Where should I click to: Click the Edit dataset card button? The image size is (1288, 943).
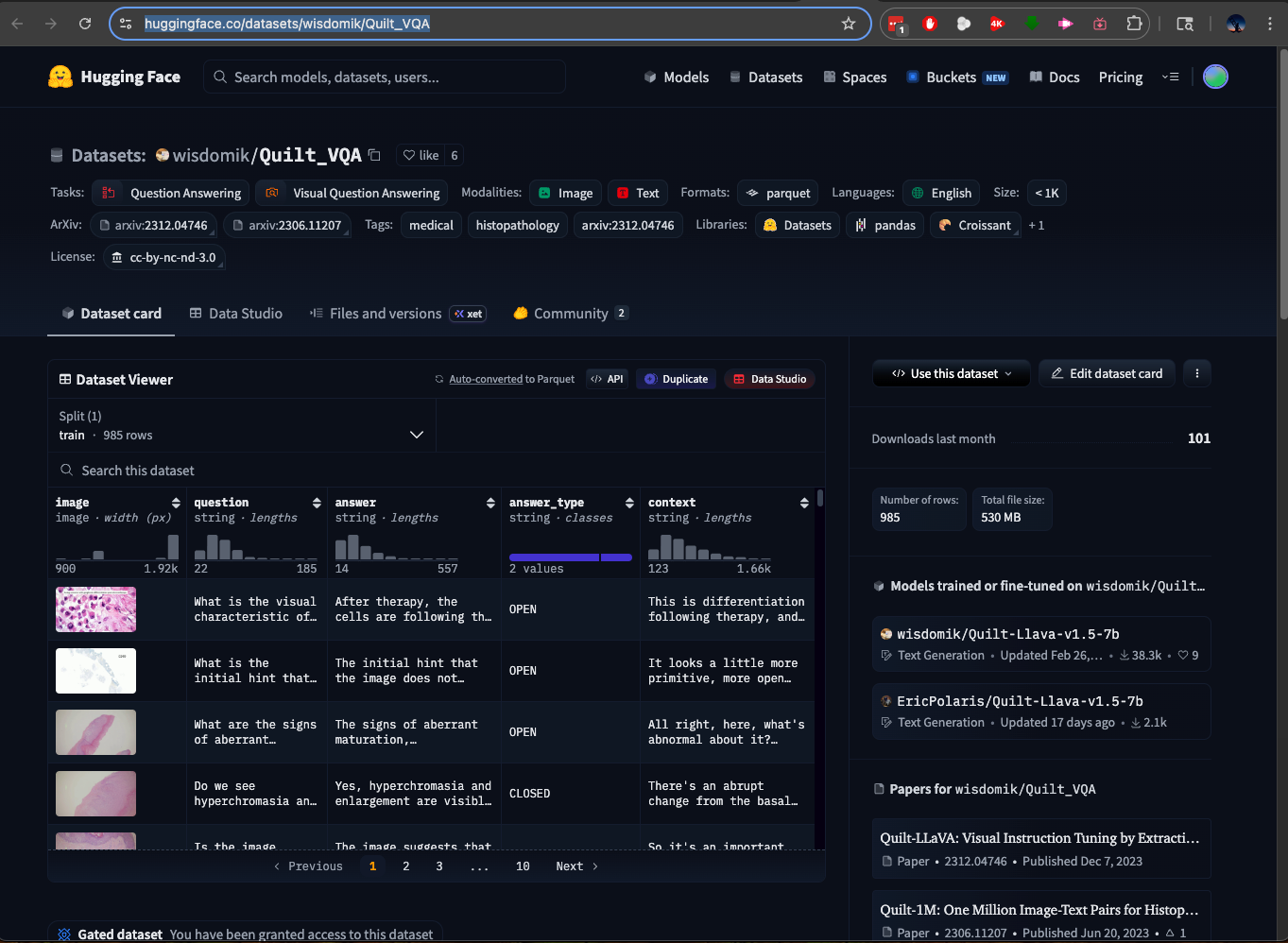click(x=1108, y=373)
